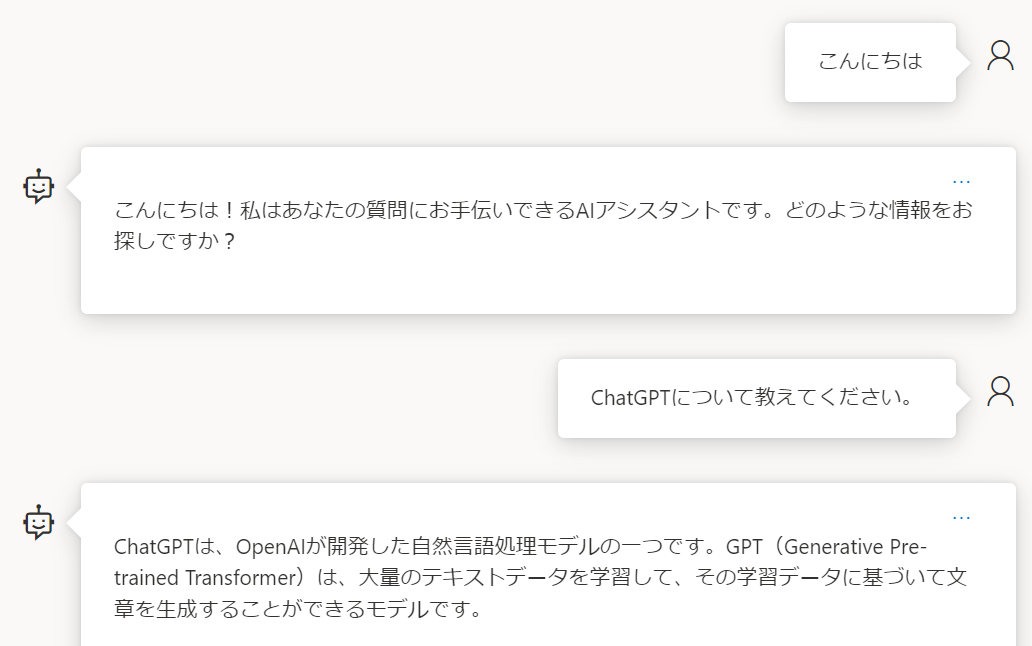Click the "ChatGPTについて教えてください。" message bubble
Screen dimensions: 1032x646
[755, 398]
